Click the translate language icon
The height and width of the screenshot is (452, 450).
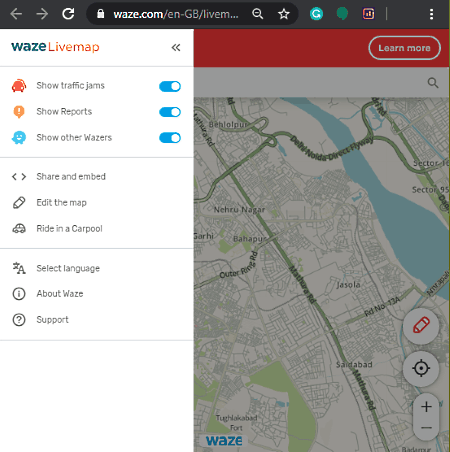point(19,268)
